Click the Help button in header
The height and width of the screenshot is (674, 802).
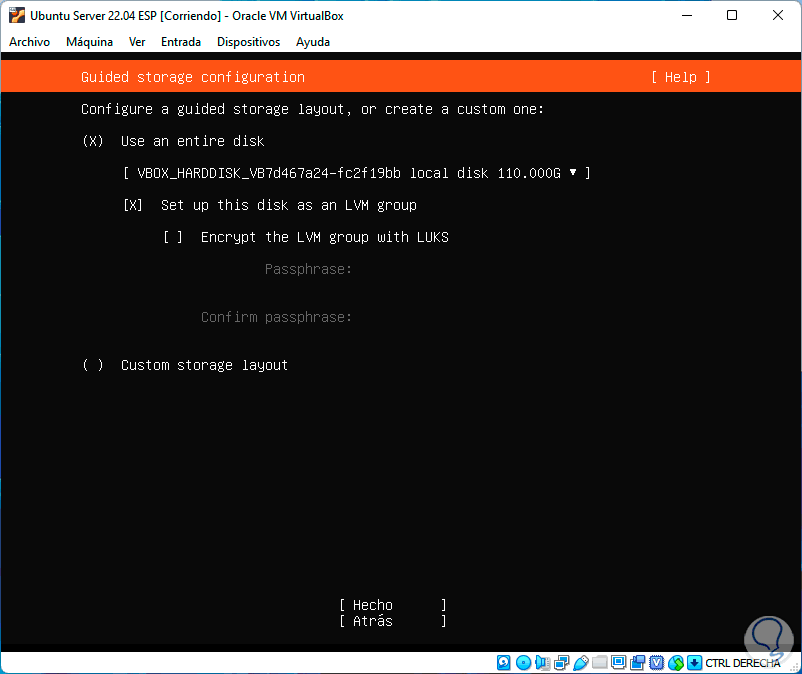tap(681, 77)
